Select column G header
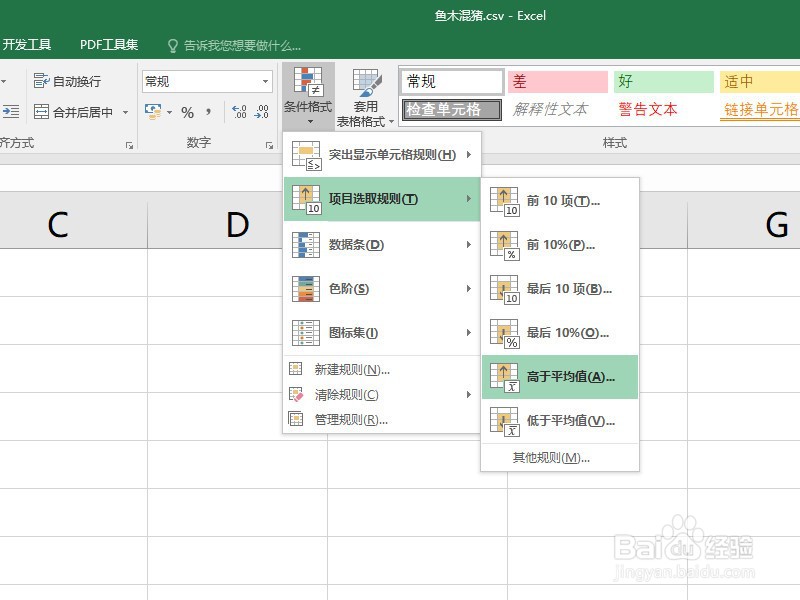The width and height of the screenshot is (800, 600). tap(744, 224)
